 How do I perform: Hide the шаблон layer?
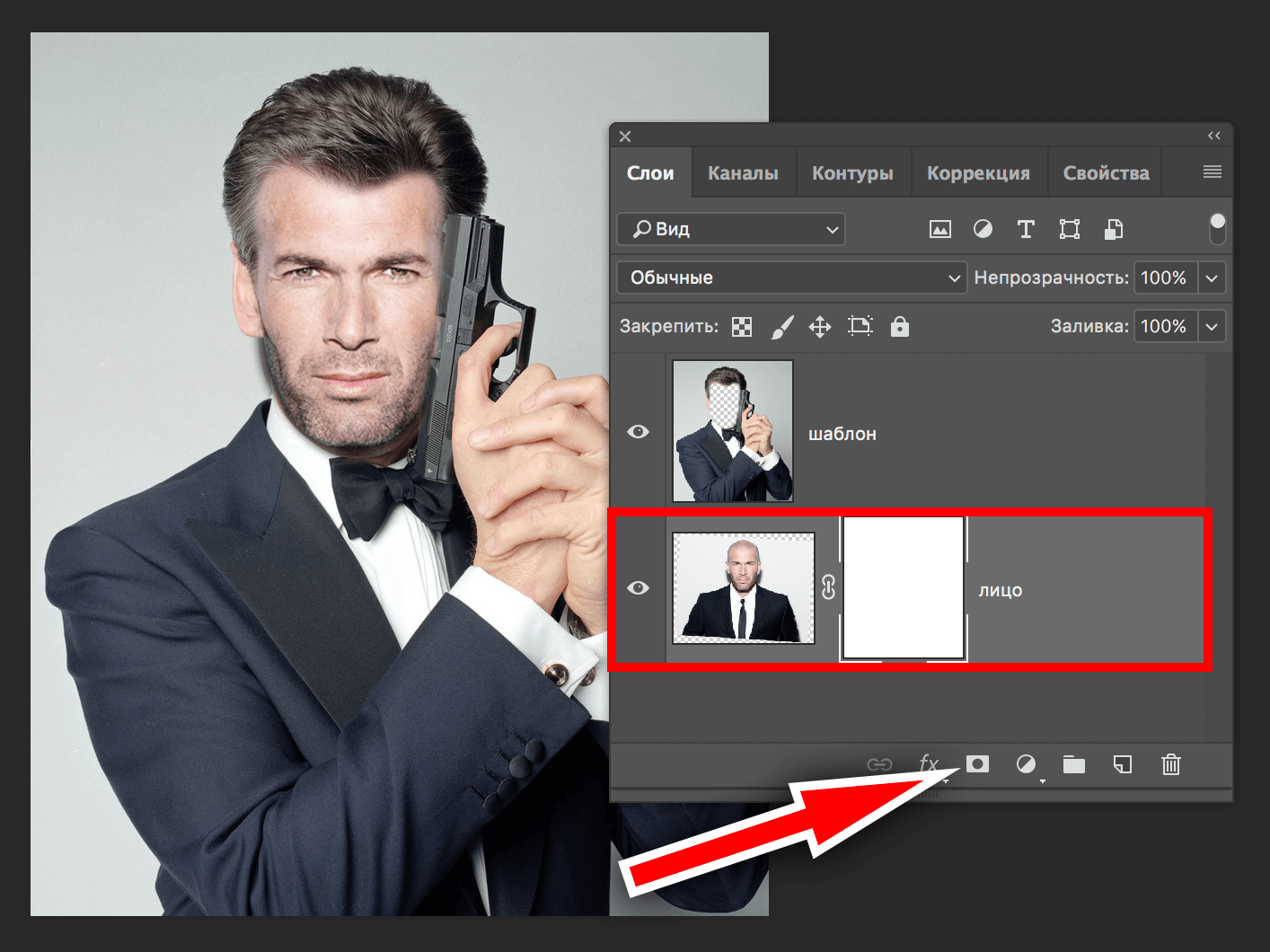638,432
